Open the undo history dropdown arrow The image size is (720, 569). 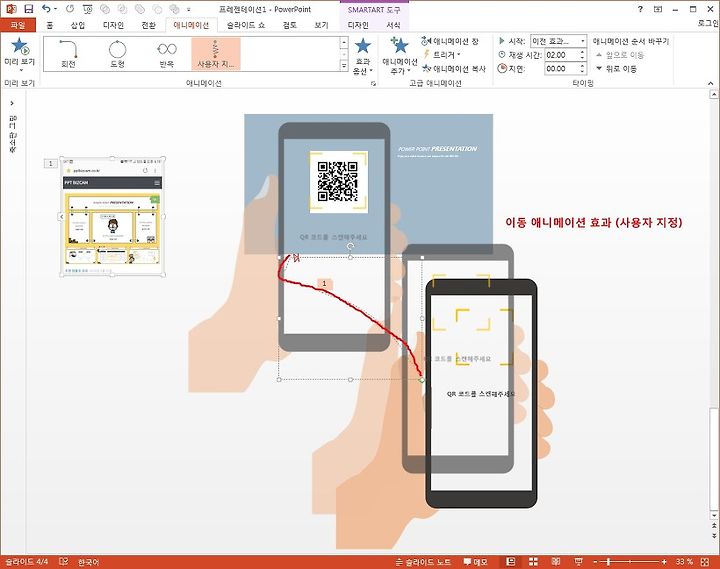(56, 9)
